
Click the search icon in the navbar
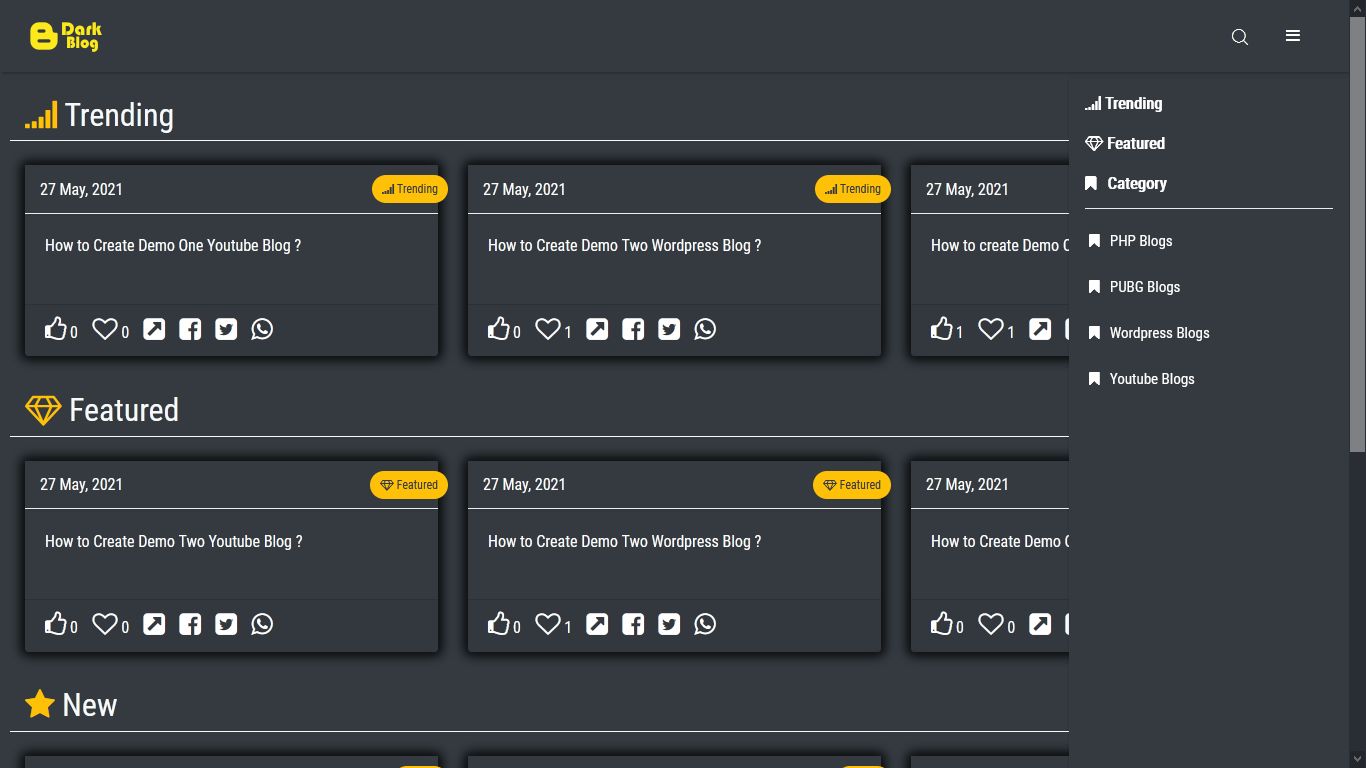1240,37
